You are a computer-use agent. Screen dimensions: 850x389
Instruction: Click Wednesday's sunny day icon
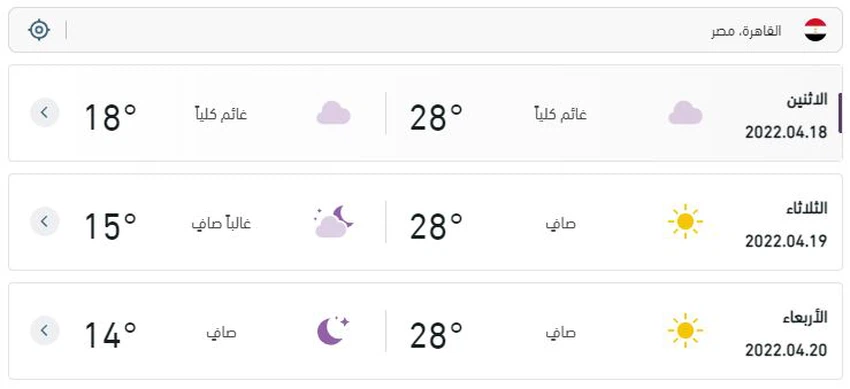point(685,330)
